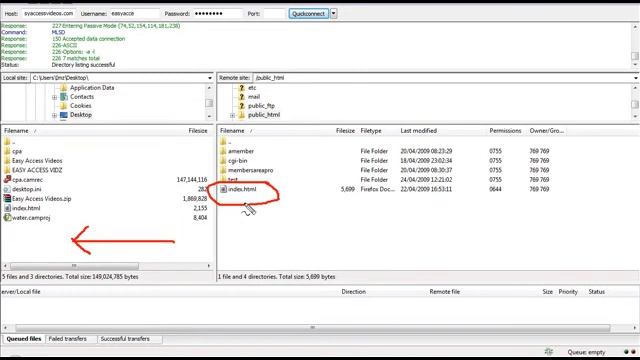Click remote amember date '20/04/2009 08:23:29'
The image size is (640, 360).
426,151
